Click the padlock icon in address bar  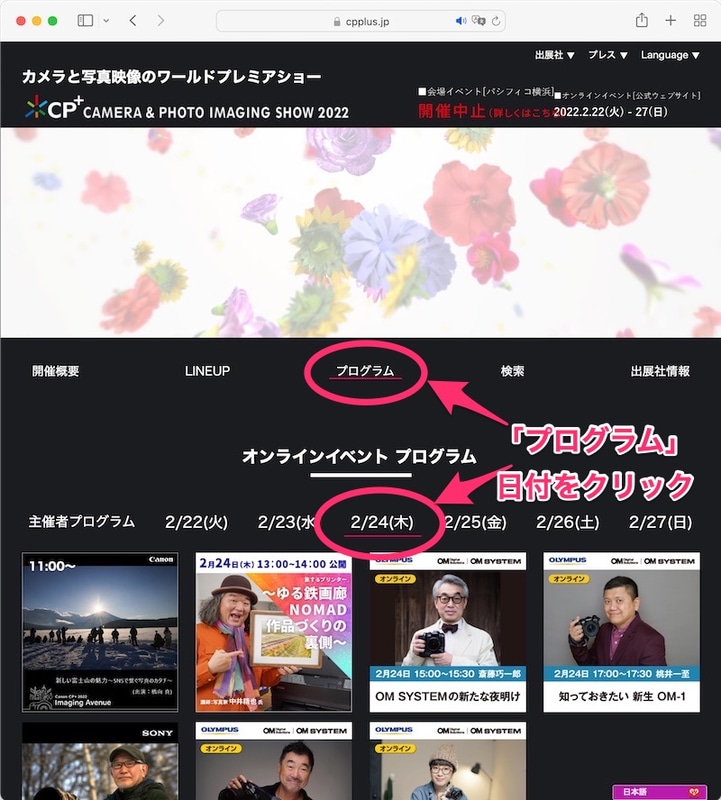(x=337, y=22)
